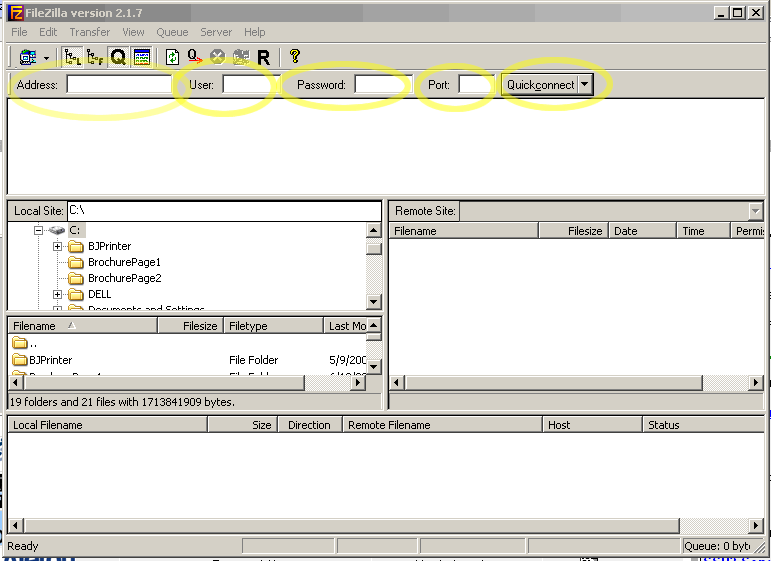Screen dimensions: 771x561
Task: Open the Queue menu
Action: (x=172, y=32)
